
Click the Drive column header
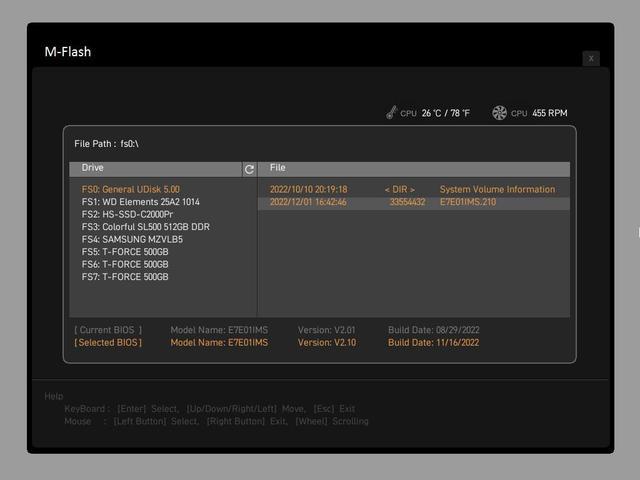click(92, 168)
